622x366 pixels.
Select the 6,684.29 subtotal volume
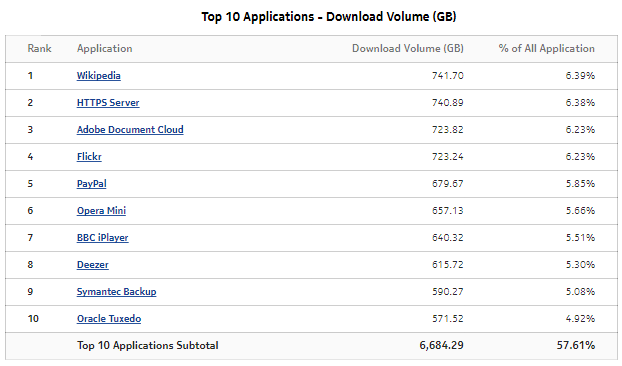(x=441, y=345)
